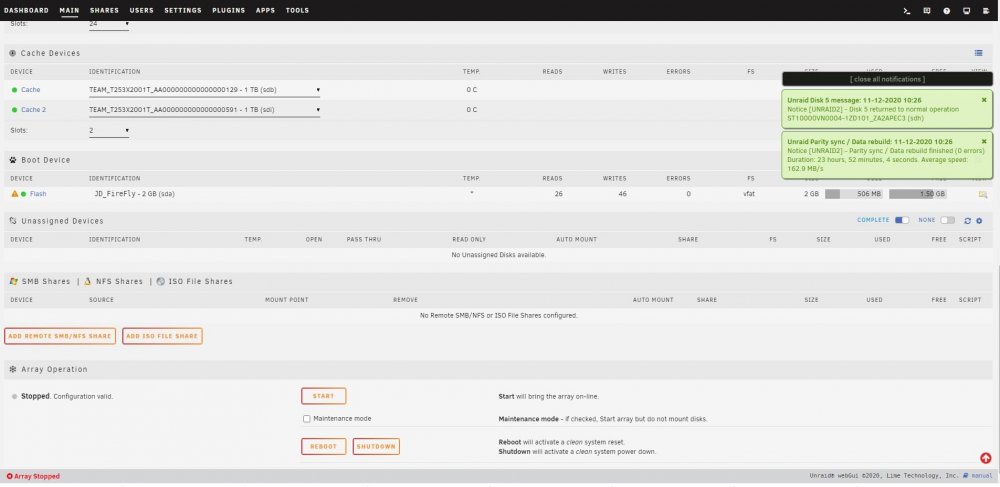Click the Cache Devices section icon
The image size is (1000, 487).
point(13,53)
